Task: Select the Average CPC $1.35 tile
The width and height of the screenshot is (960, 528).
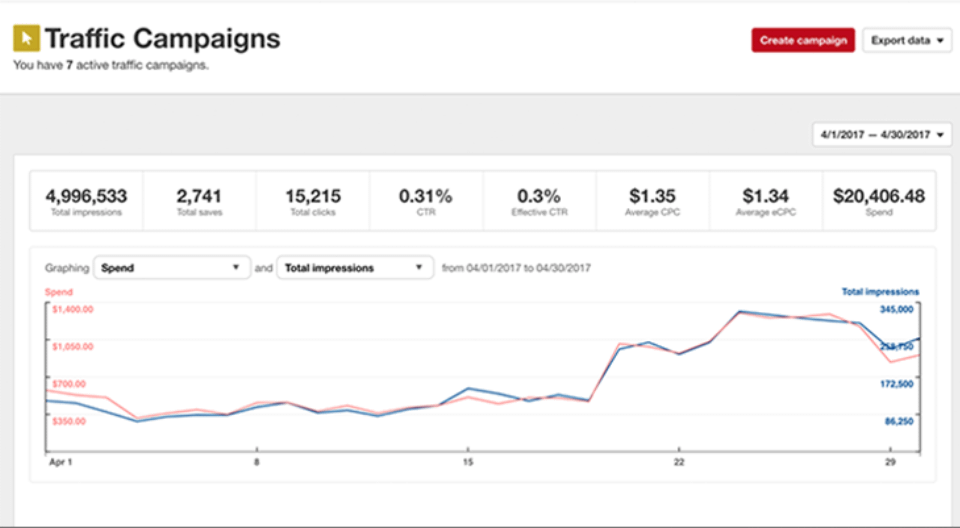Action: click(653, 201)
